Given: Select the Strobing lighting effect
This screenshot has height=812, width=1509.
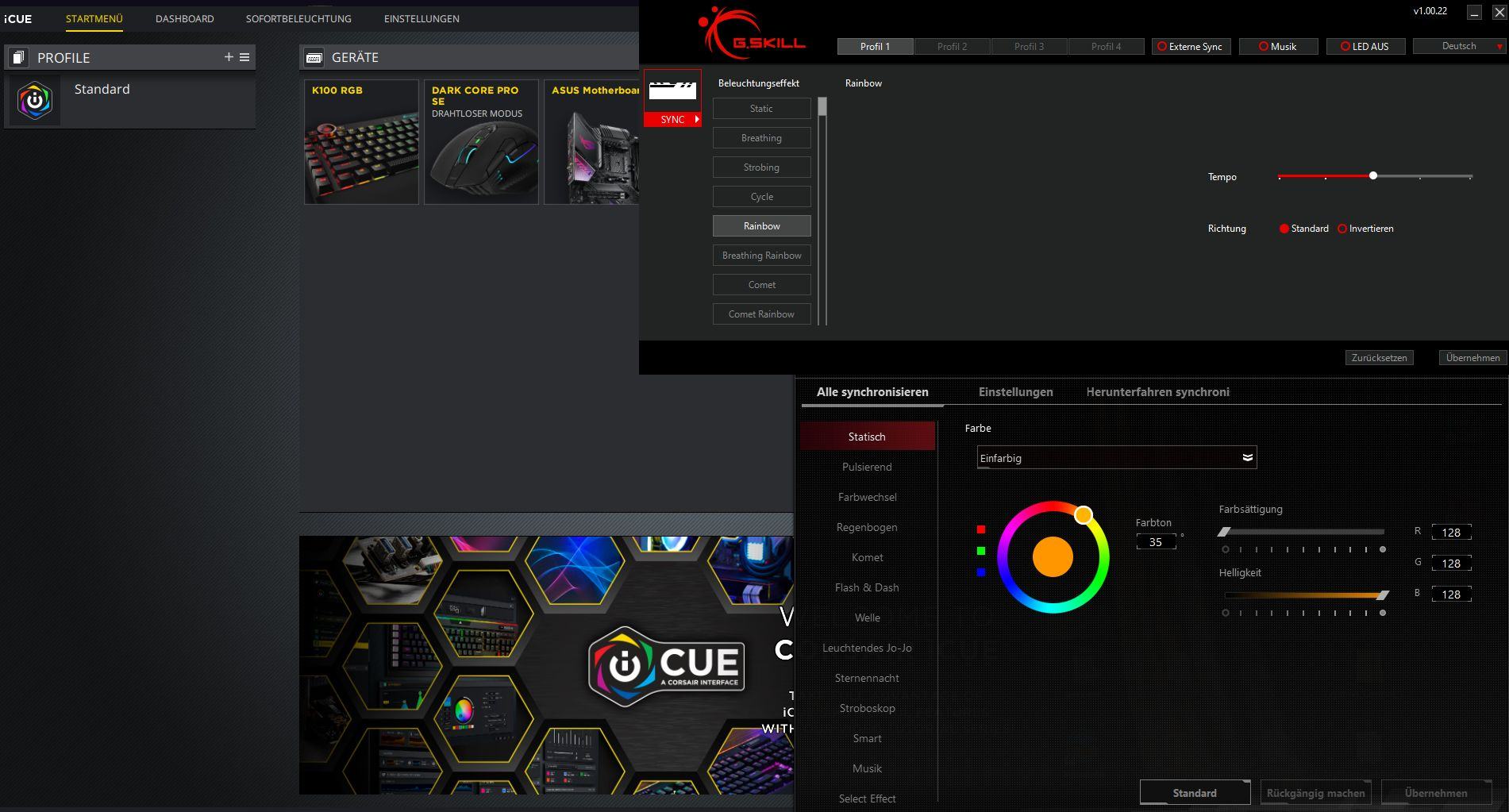Looking at the screenshot, I should coord(761,167).
